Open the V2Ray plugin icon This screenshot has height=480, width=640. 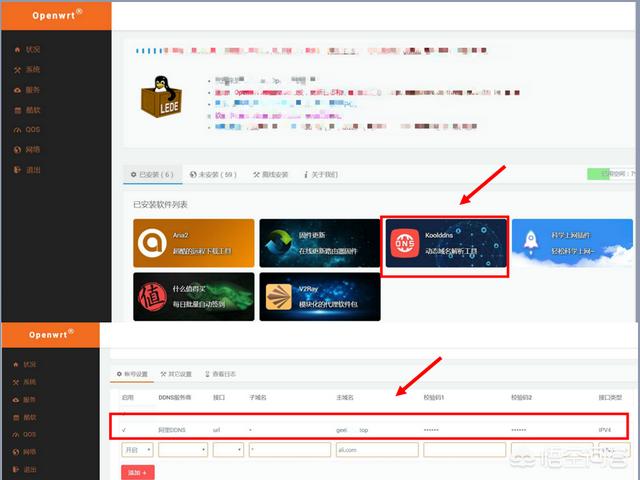point(279,297)
